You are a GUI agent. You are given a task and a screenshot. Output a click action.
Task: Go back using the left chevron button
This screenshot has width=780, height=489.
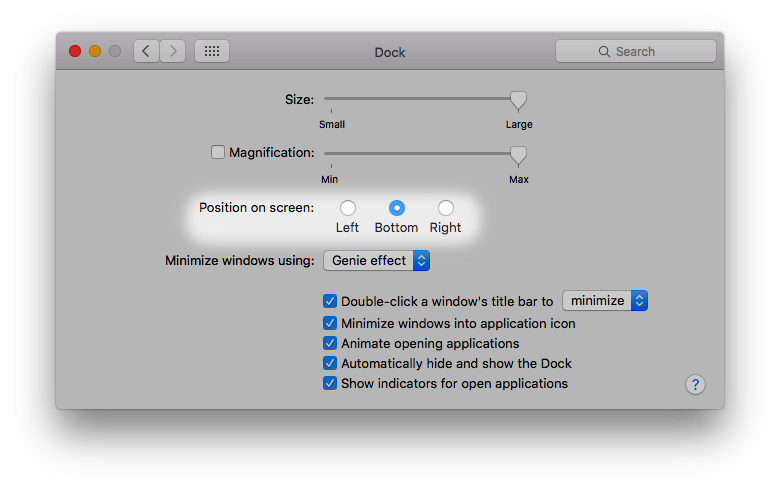(146, 51)
